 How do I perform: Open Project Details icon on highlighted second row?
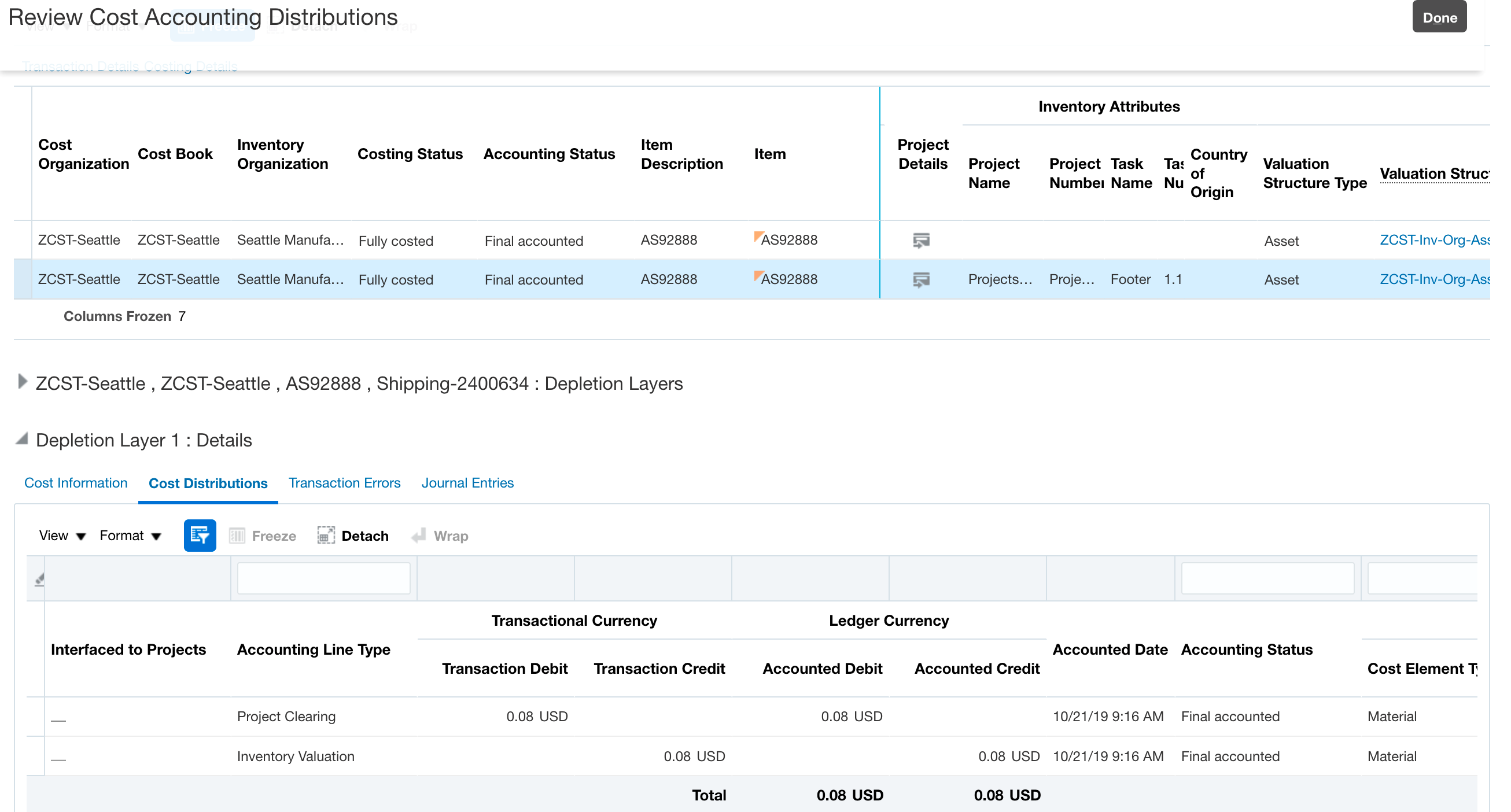coord(920,280)
